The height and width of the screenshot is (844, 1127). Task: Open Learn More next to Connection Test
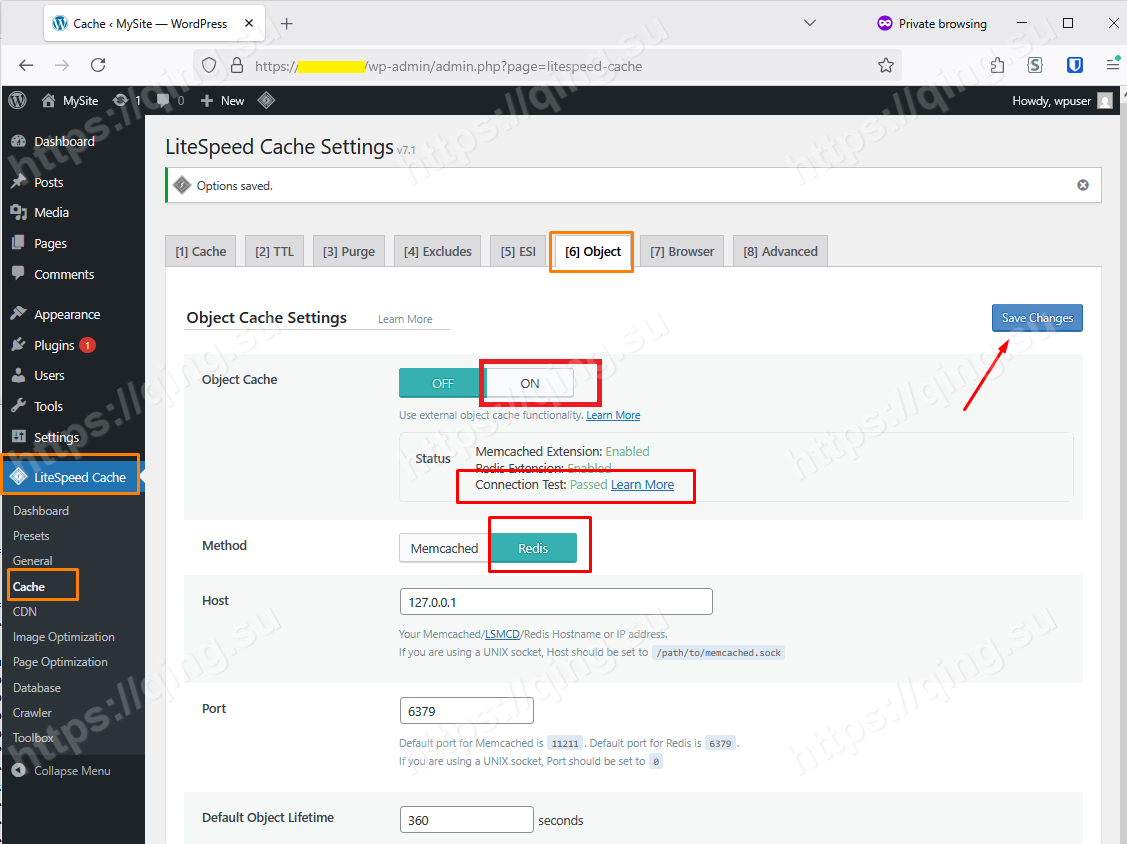[x=643, y=485]
